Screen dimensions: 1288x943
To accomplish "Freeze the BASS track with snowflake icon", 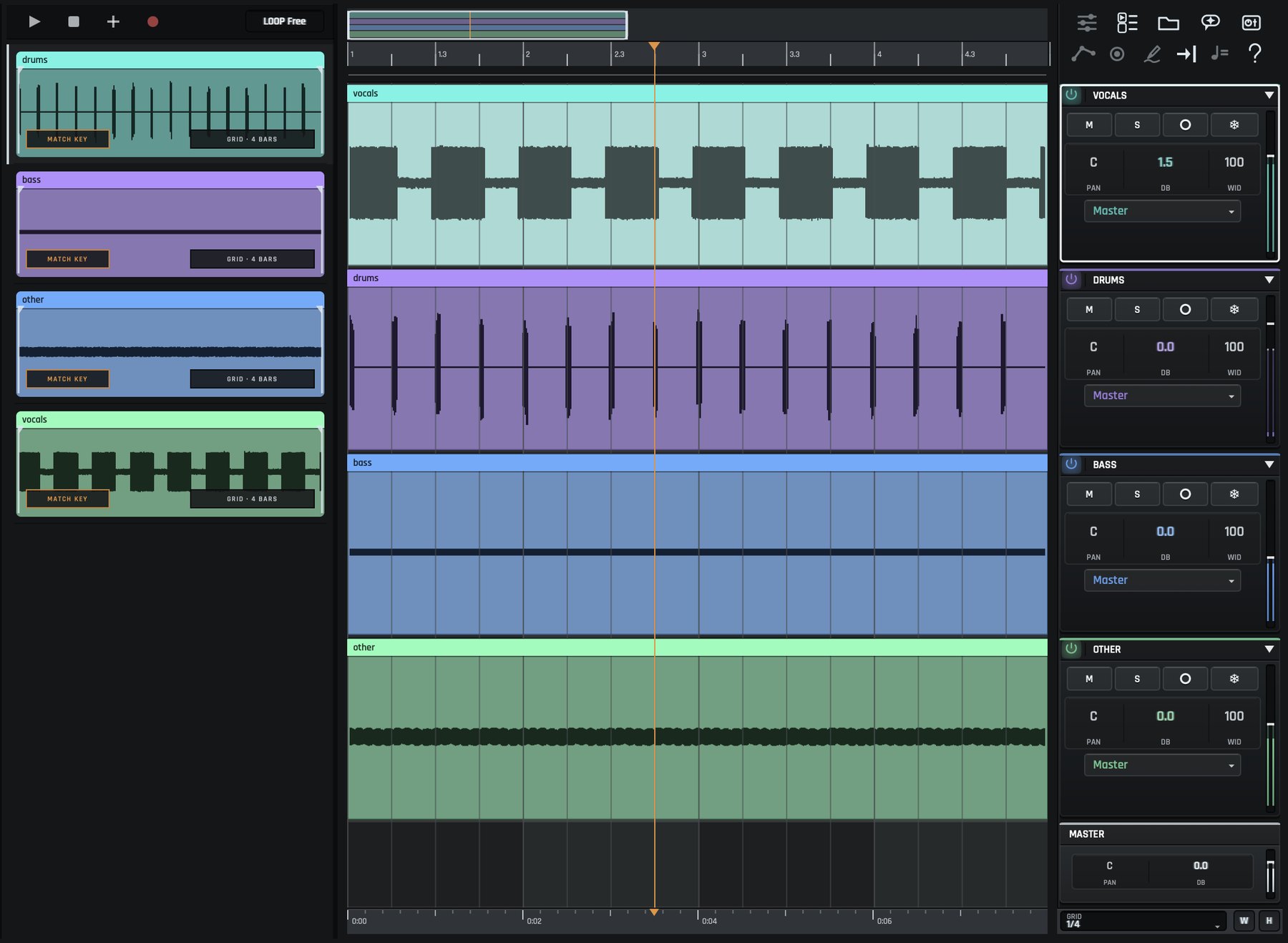I will click(x=1234, y=494).
